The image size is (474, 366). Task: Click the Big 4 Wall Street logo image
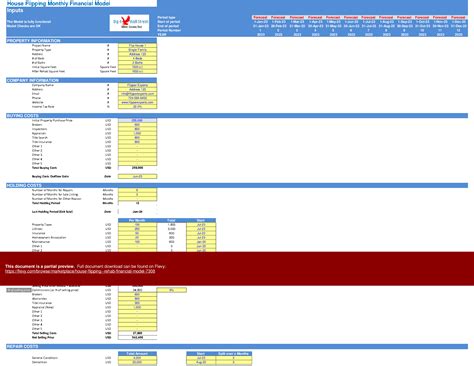click(x=129, y=23)
